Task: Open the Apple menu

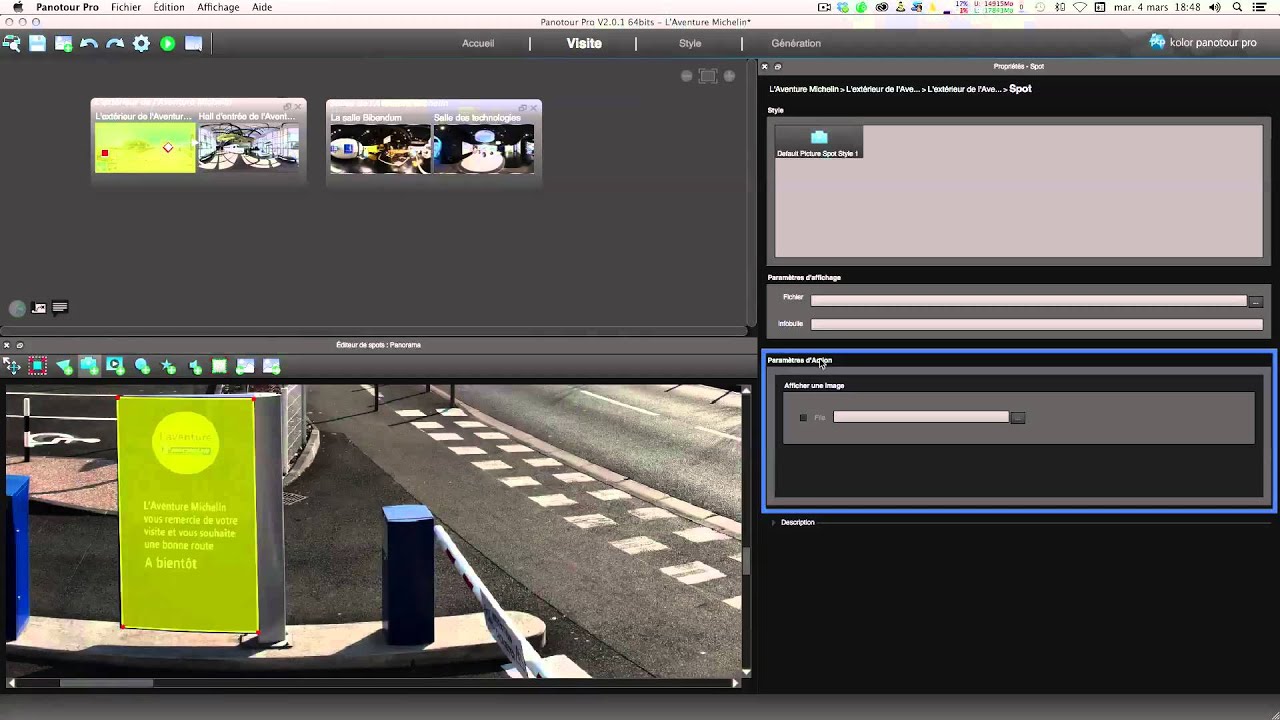Action: click(17, 7)
